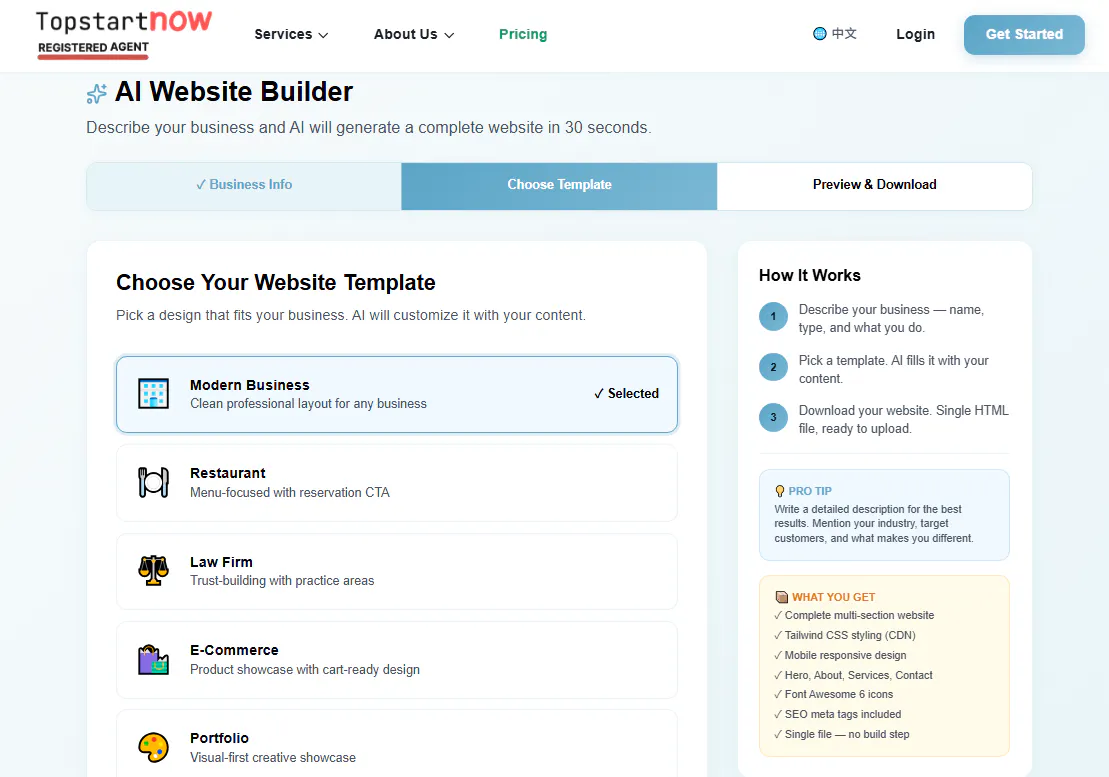Select the E-Commerce template card

coord(397,660)
